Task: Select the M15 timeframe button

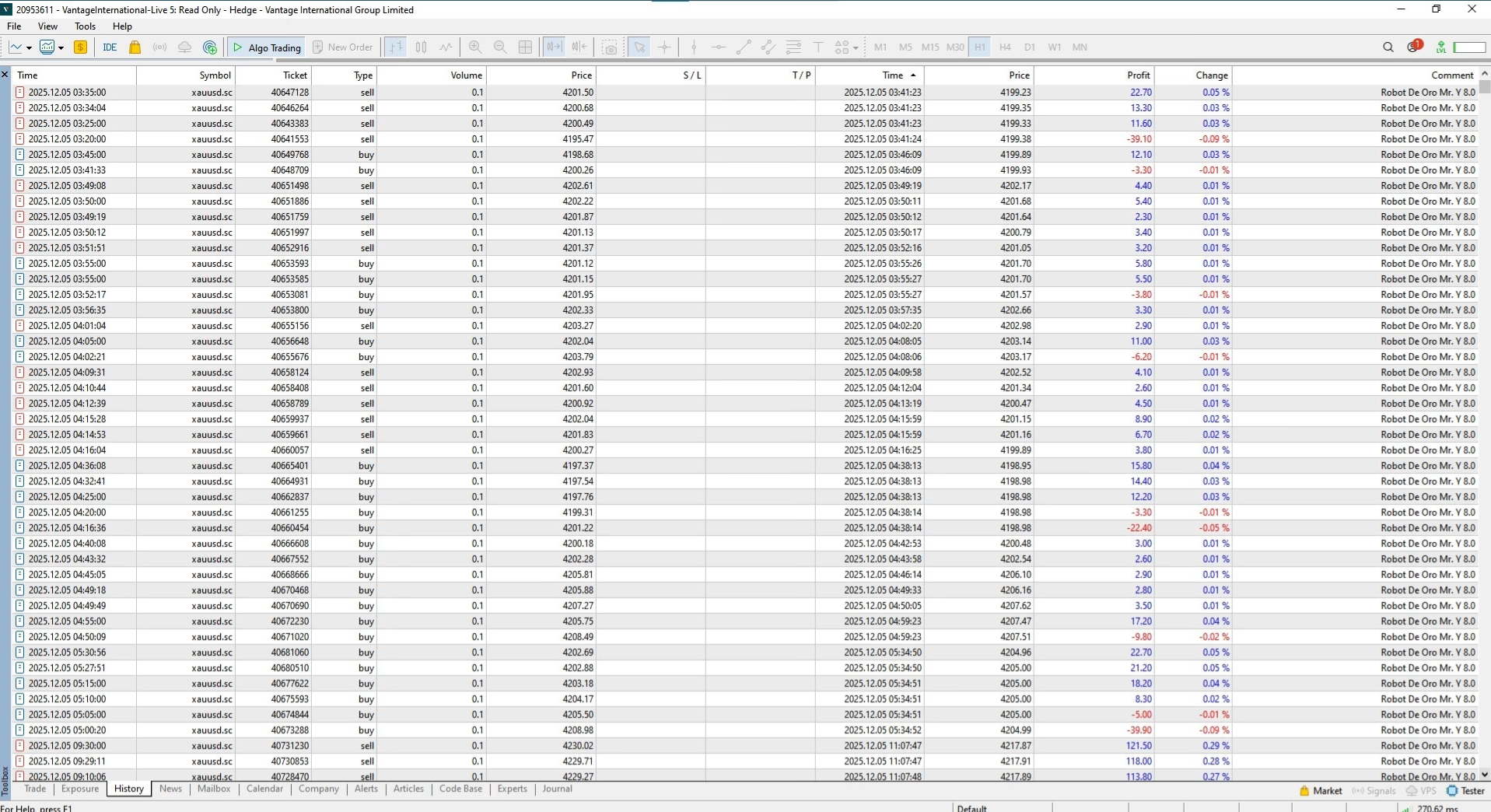Action: click(930, 47)
